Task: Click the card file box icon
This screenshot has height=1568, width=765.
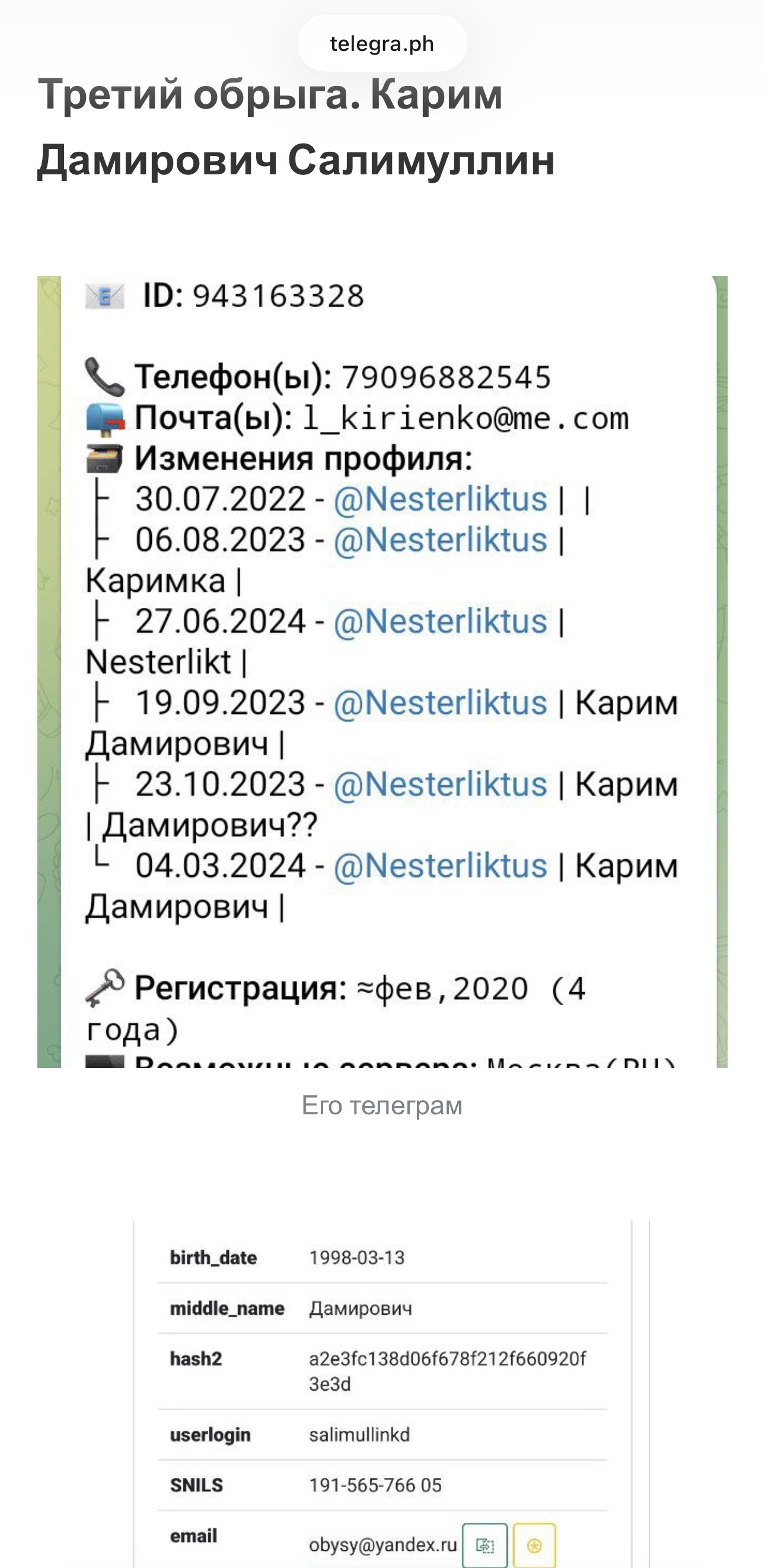Action: (x=105, y=459)
